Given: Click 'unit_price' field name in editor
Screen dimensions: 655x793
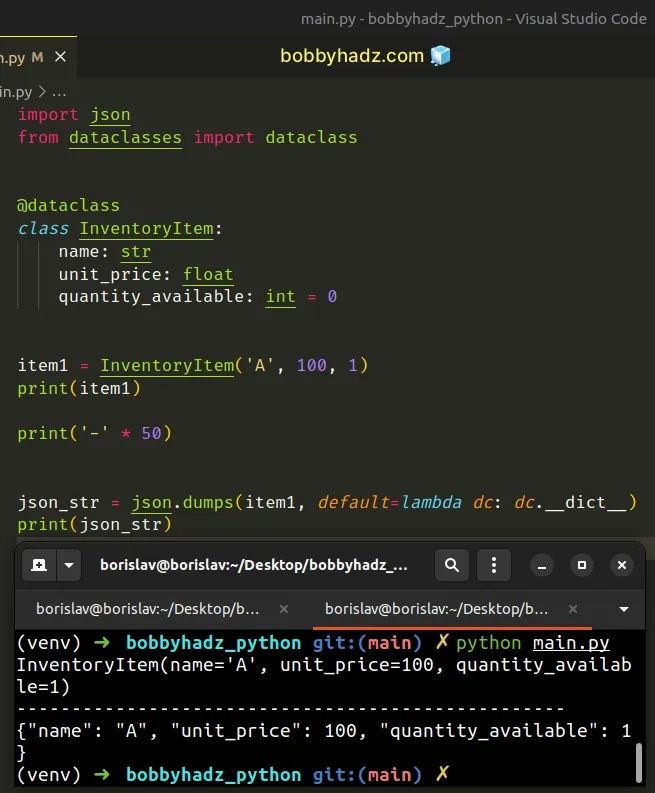Looking at the screenshot, I should click(110, 274).
